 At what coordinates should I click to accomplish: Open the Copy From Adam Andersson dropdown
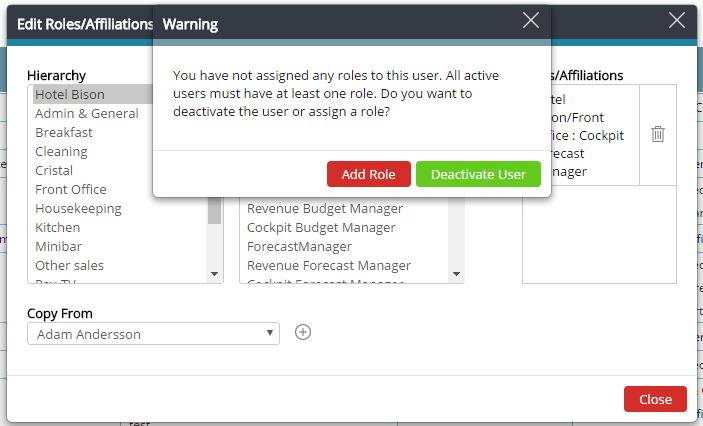point(153,333)
